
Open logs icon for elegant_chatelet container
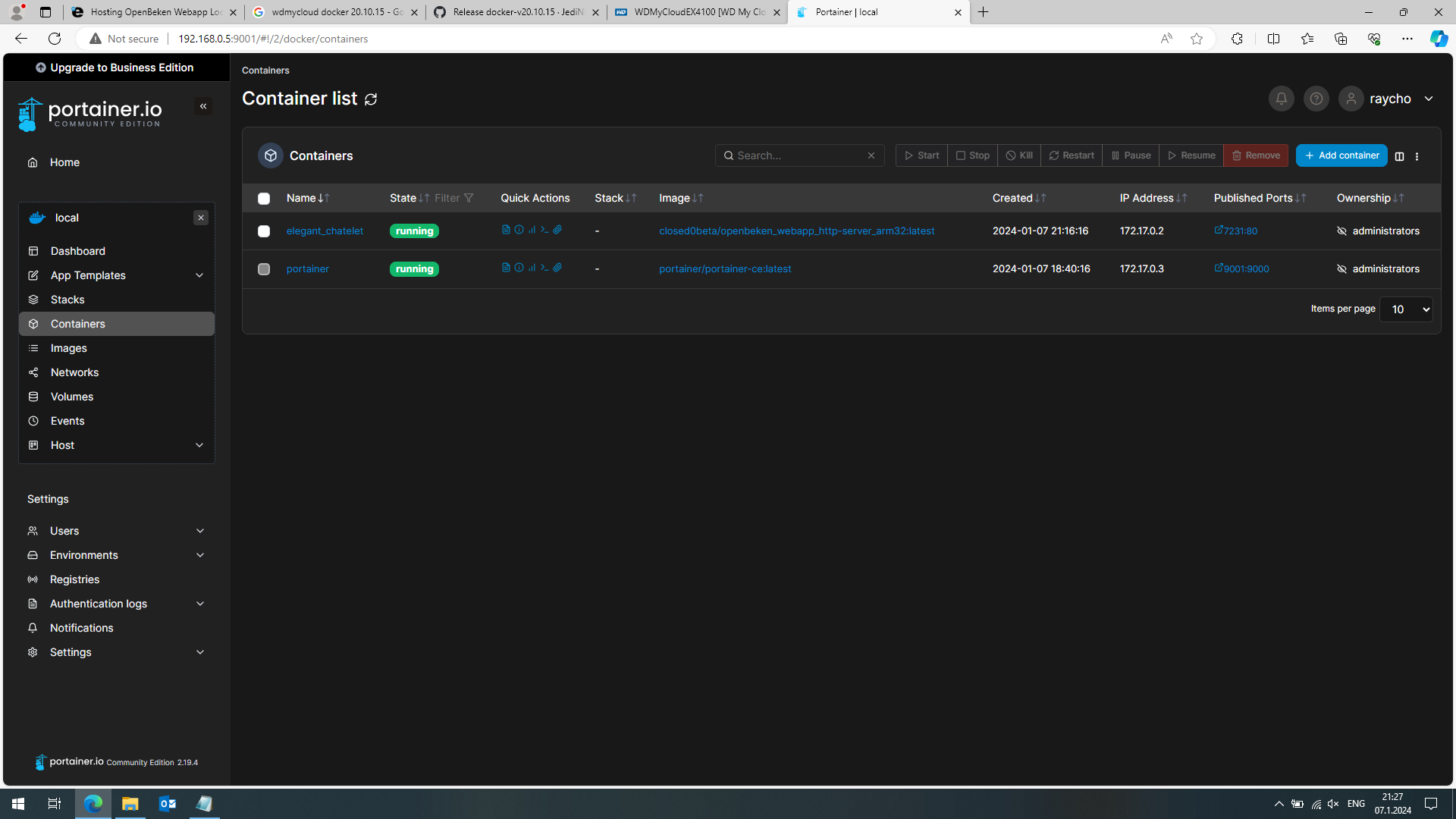(x=506, y=230)
